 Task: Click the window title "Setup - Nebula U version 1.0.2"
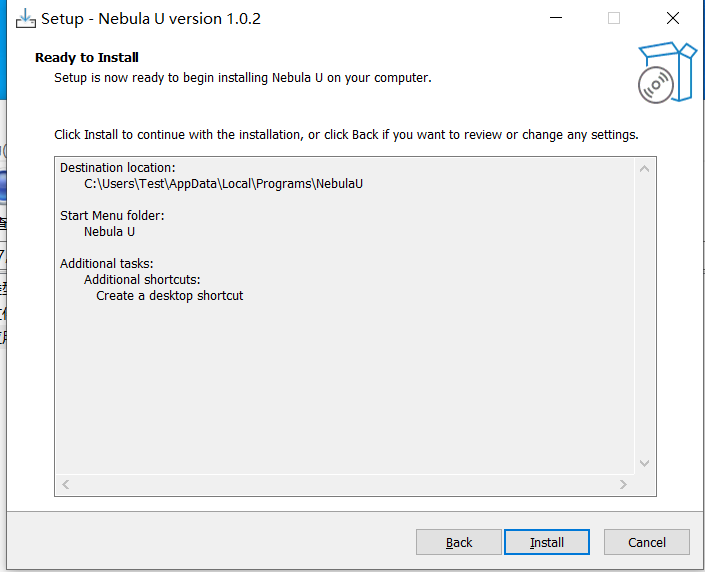click(x=151, y=19)
